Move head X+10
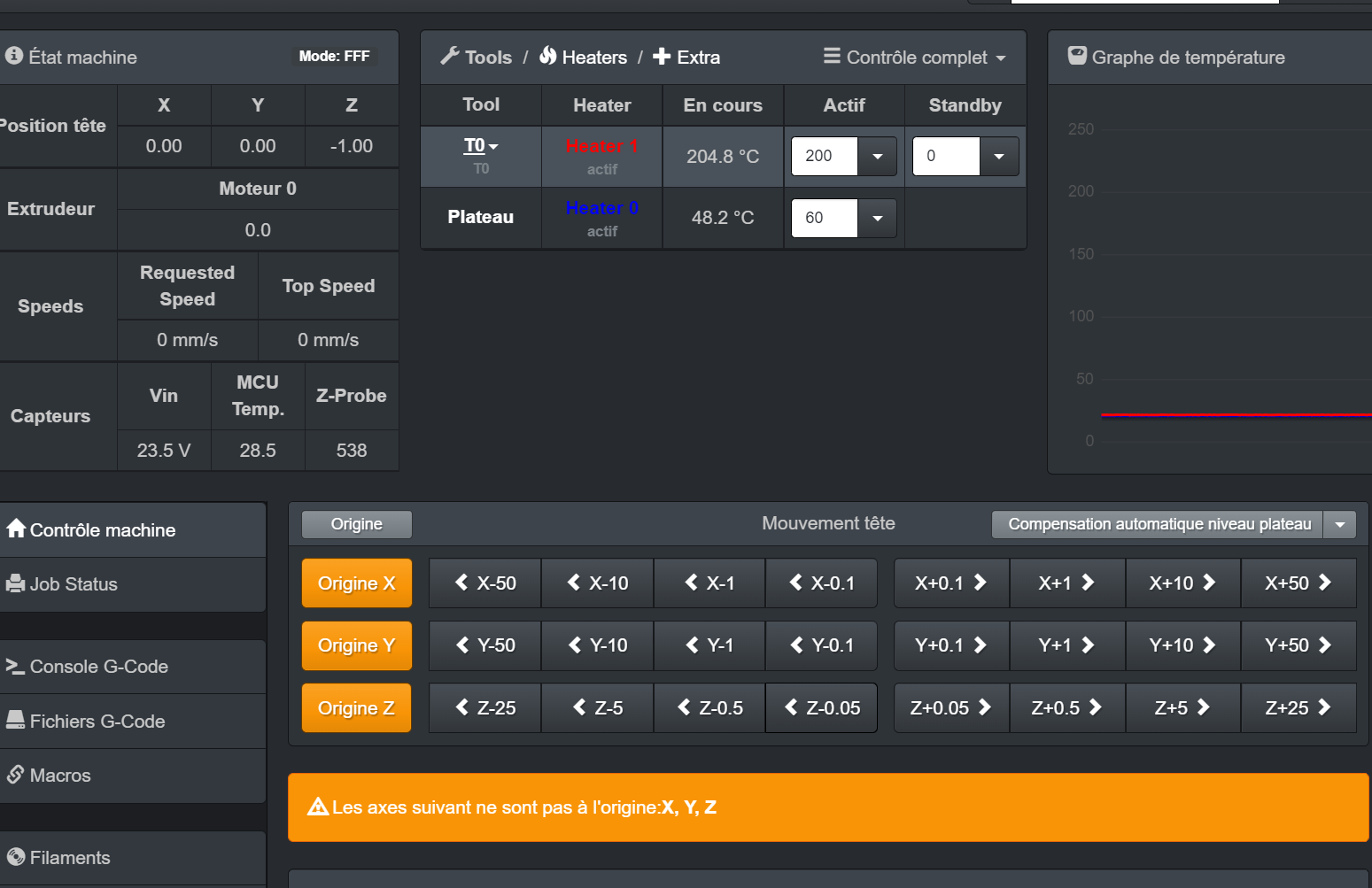 pos(1183,583)
